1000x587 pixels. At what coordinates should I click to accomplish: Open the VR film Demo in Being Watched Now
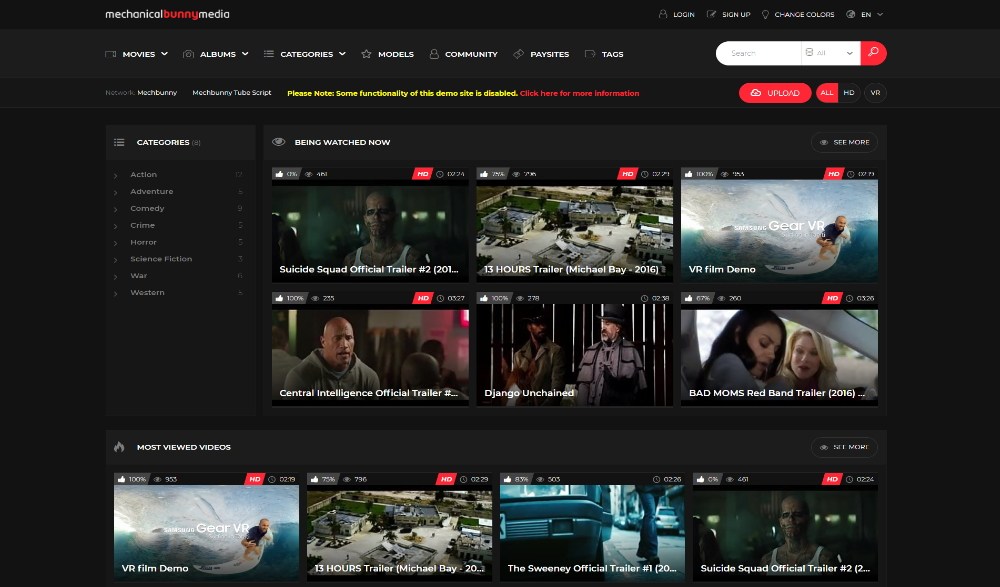(x=779, y=230)
